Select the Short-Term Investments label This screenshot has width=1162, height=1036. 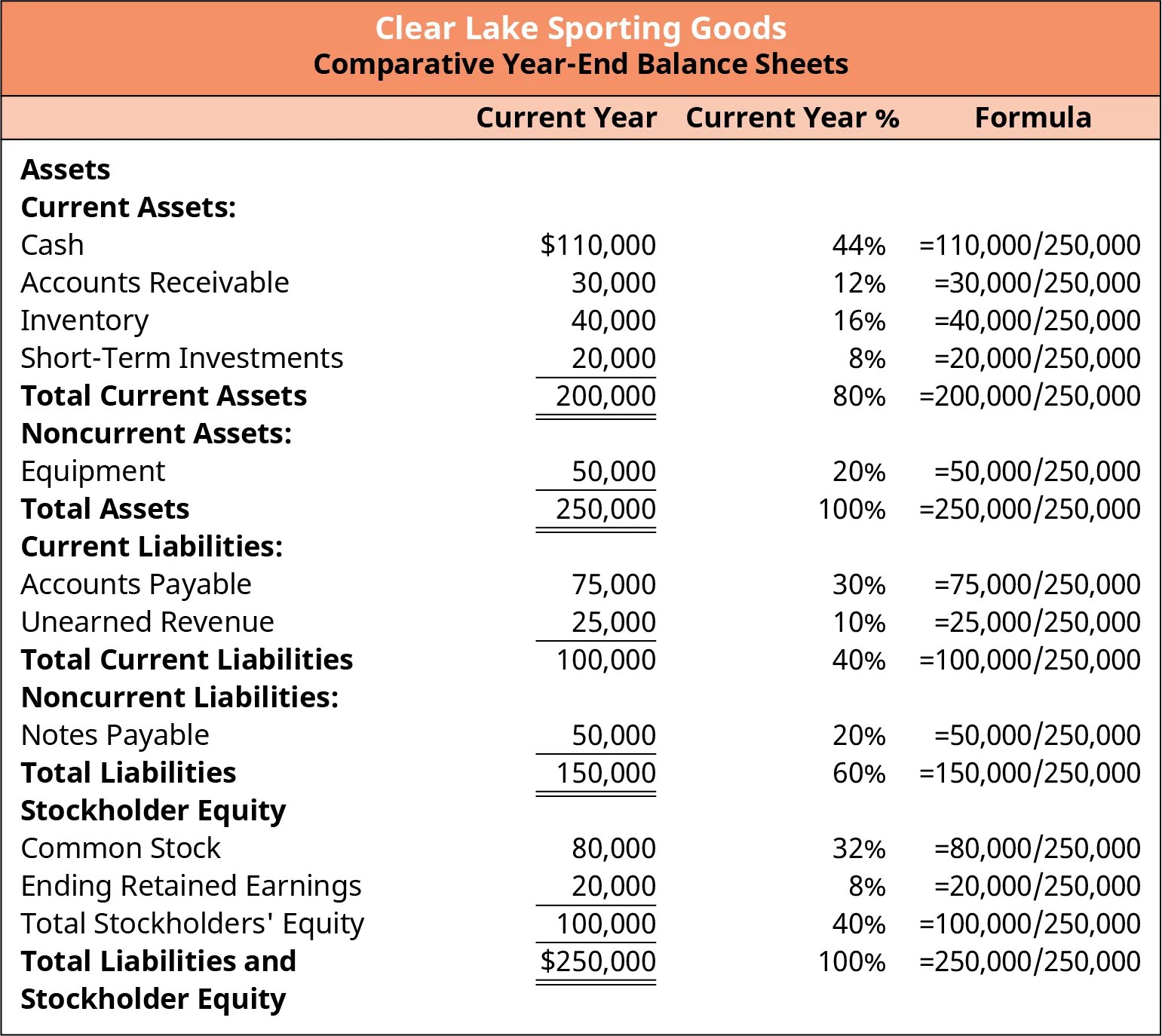click(x=182, y=358)
